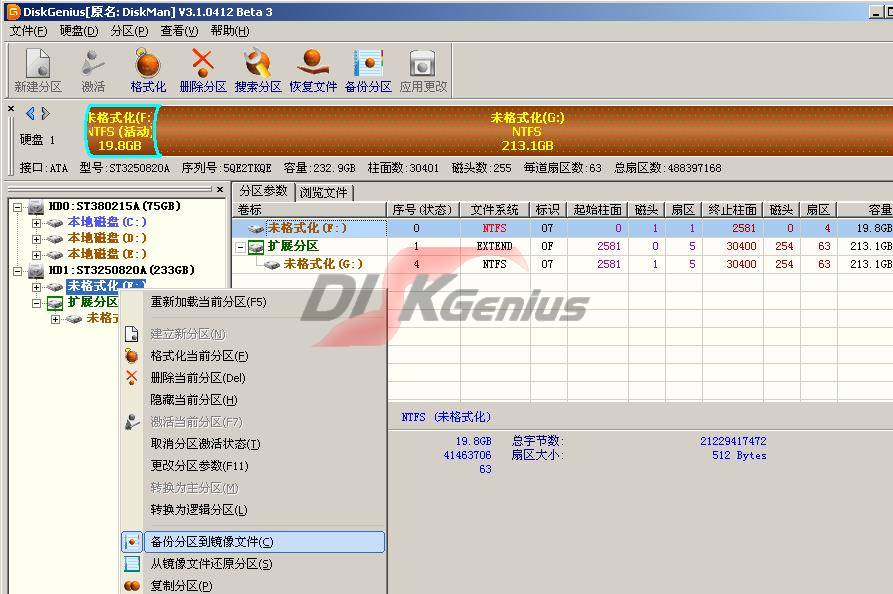Choose 备份分区到镜像文件(C) from context menu
This screenshot has width=893, height=594.
click(x=253, y=542)
